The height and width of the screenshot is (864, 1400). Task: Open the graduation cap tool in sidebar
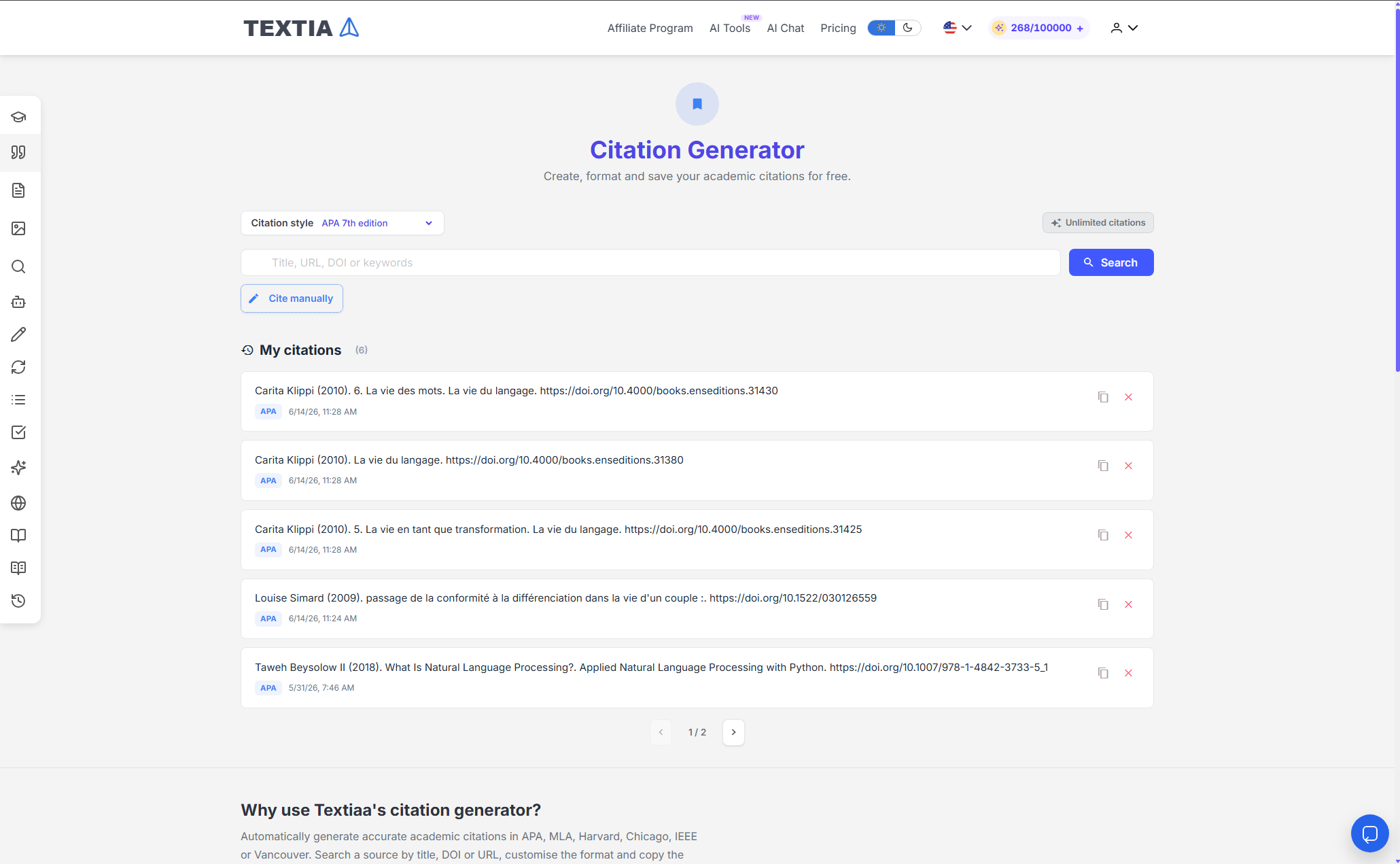[18, 117]
